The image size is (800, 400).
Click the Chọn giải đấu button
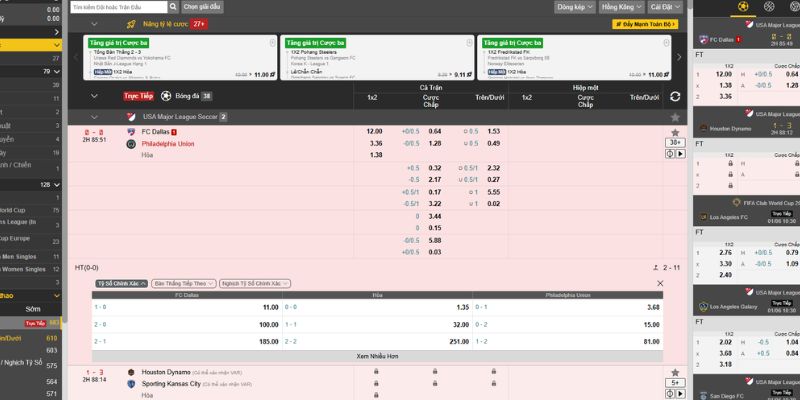tap(202, 7)
